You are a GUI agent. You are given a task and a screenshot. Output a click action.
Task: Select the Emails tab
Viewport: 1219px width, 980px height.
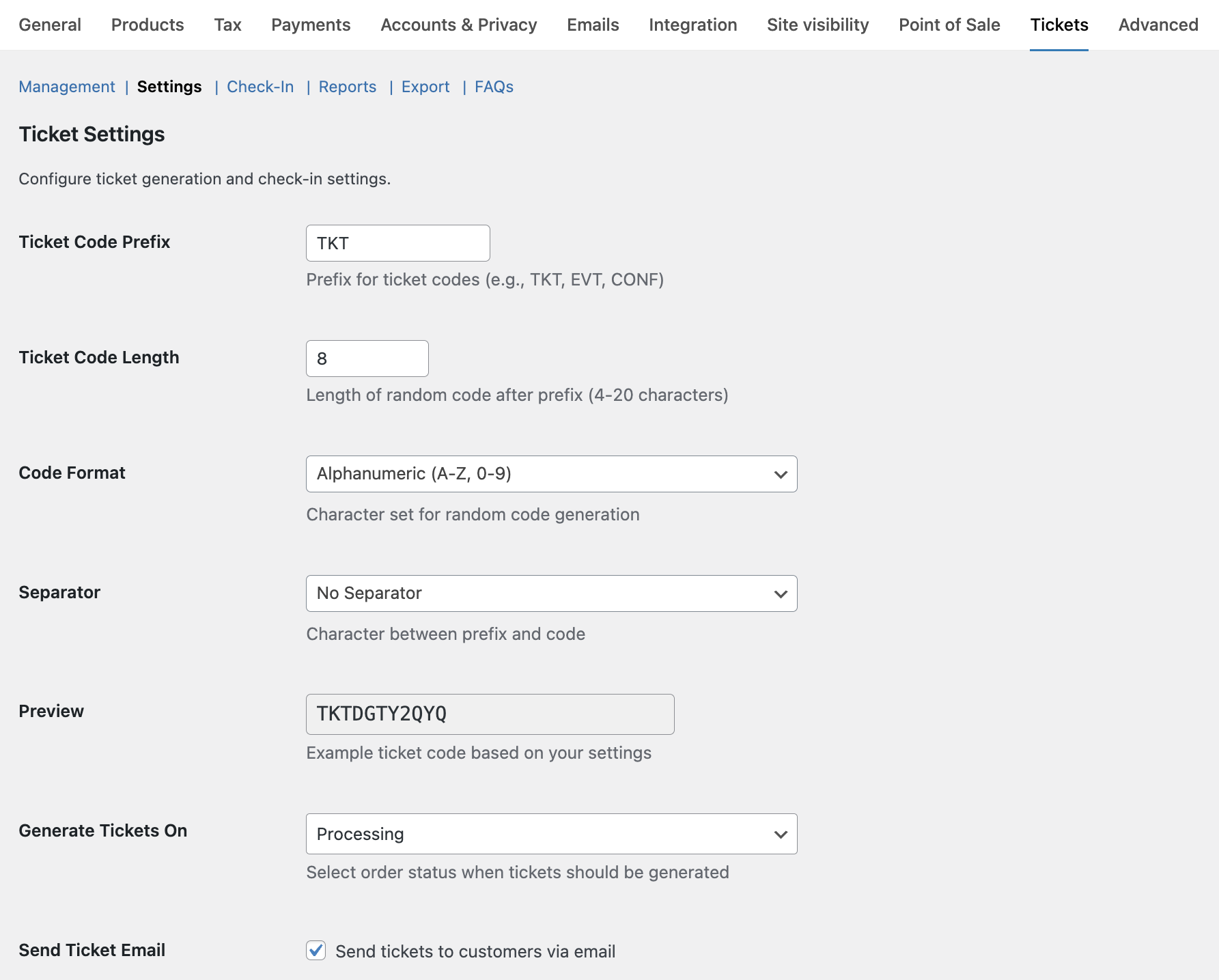point(593,25)
